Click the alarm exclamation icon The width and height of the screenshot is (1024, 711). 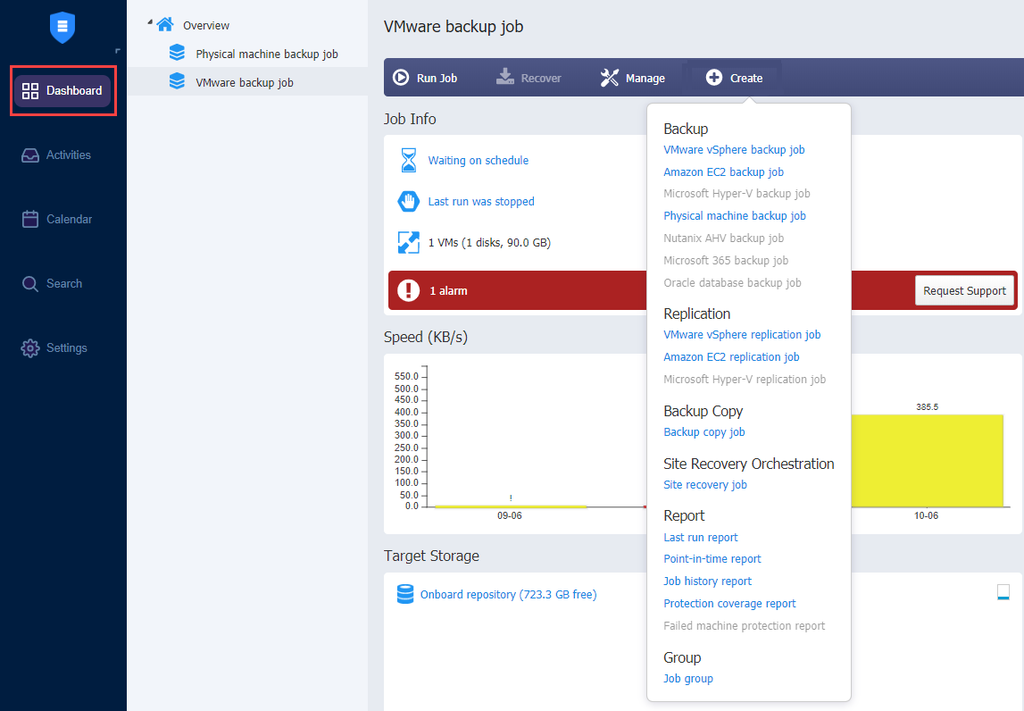click(408, 291)
